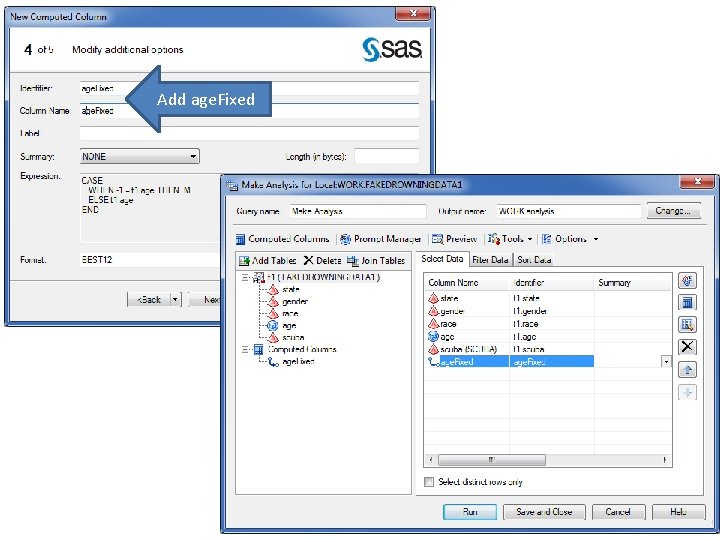Click the Join Tables button
Screen dimensions: 720x540
376,261
